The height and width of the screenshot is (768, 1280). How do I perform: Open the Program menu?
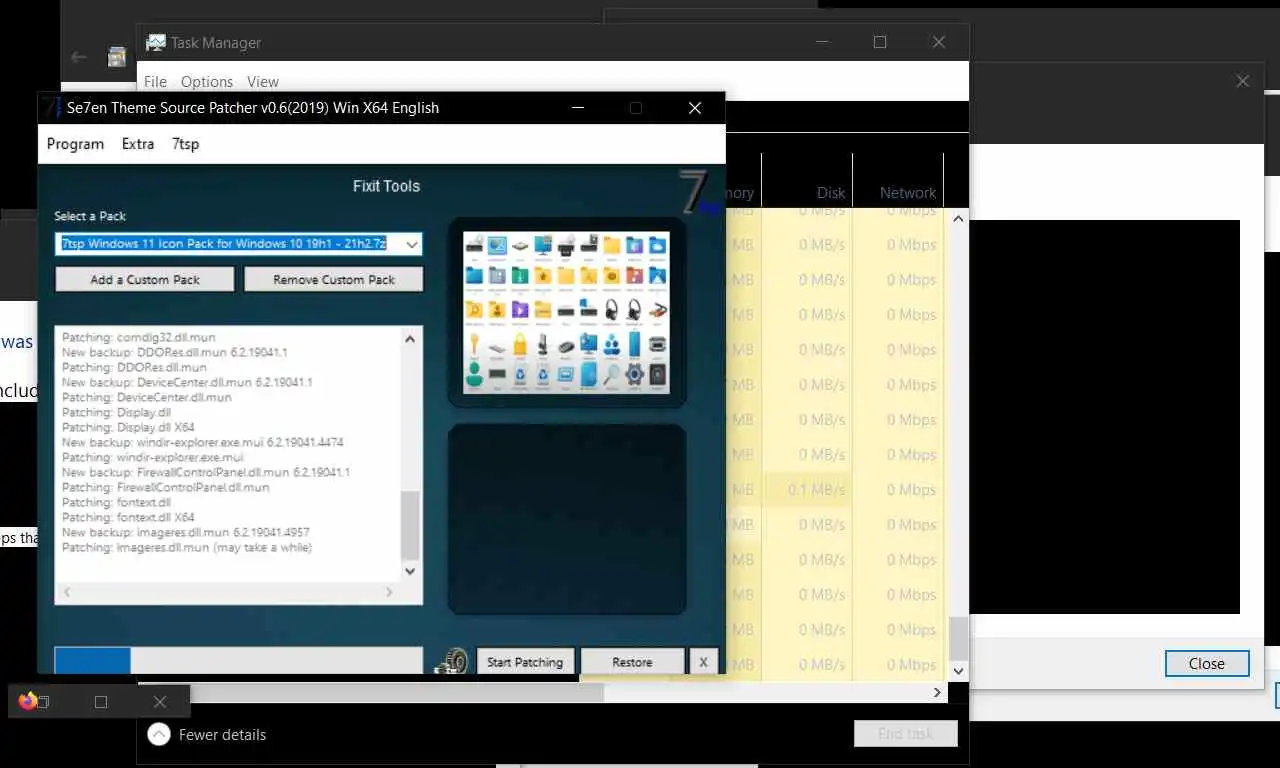(x=75, y=144)
